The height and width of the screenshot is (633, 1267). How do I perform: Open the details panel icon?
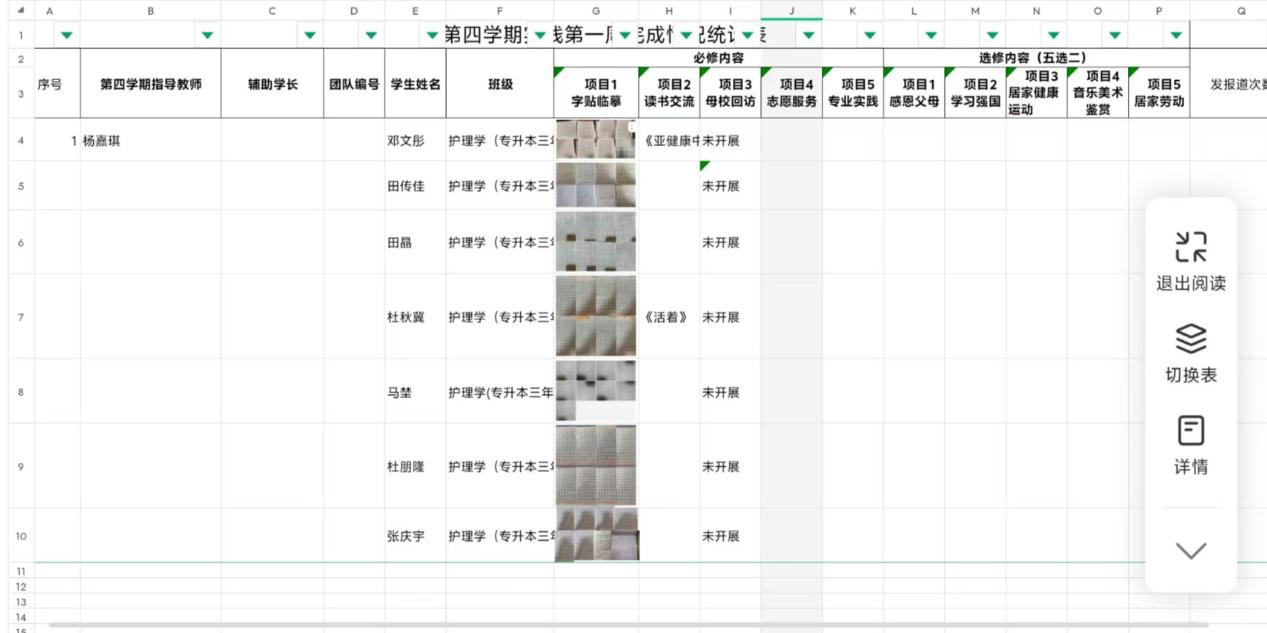tap(1190, 431)
